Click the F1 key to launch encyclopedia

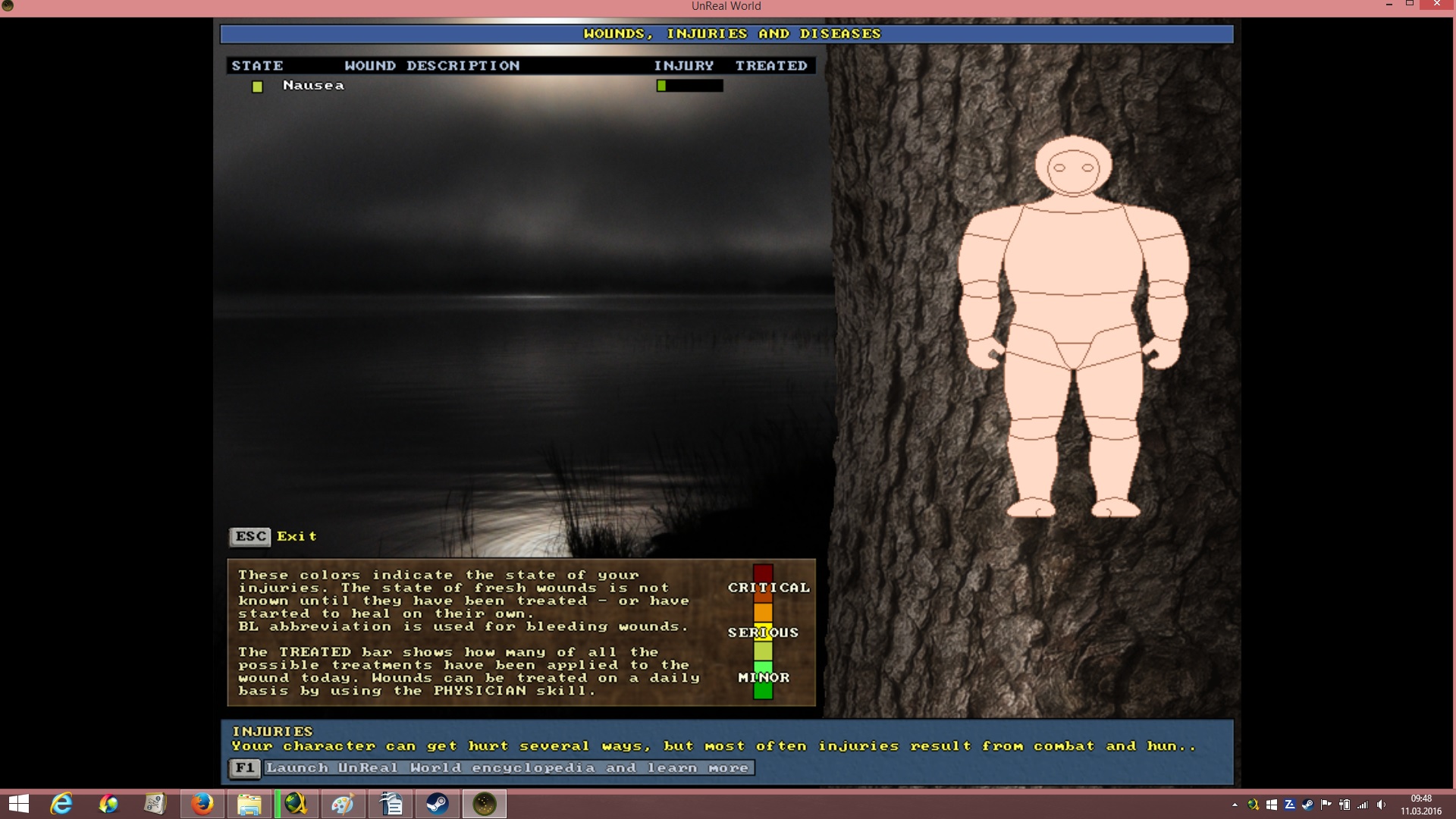pos(244,768)
